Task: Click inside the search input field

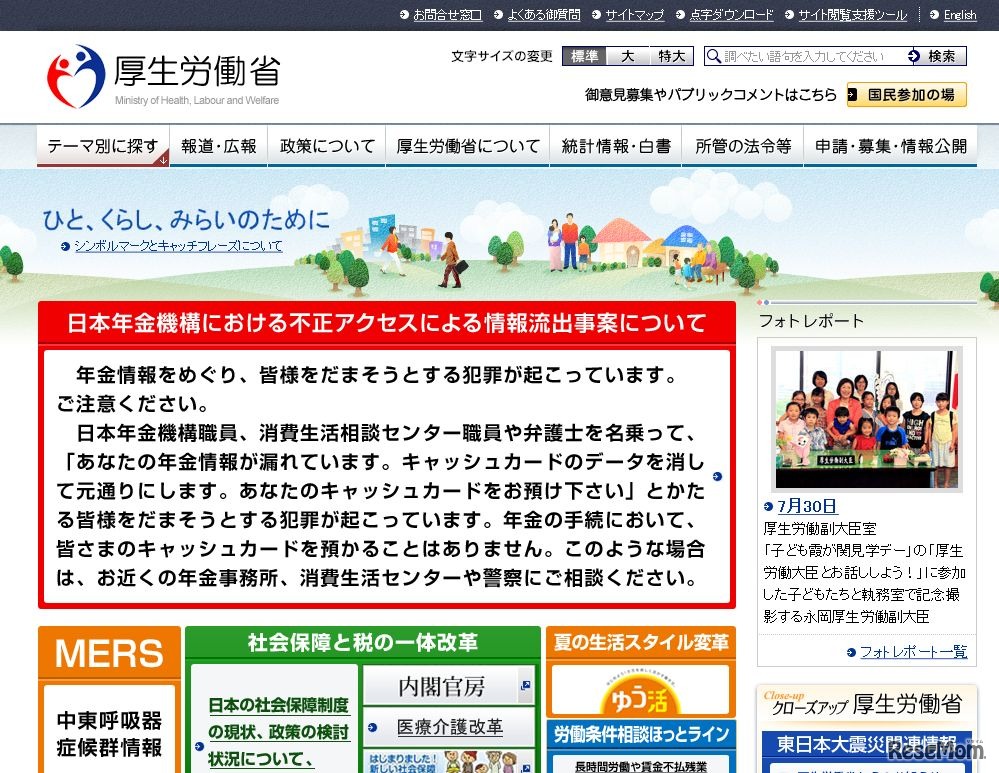Action: pos(810,55)
